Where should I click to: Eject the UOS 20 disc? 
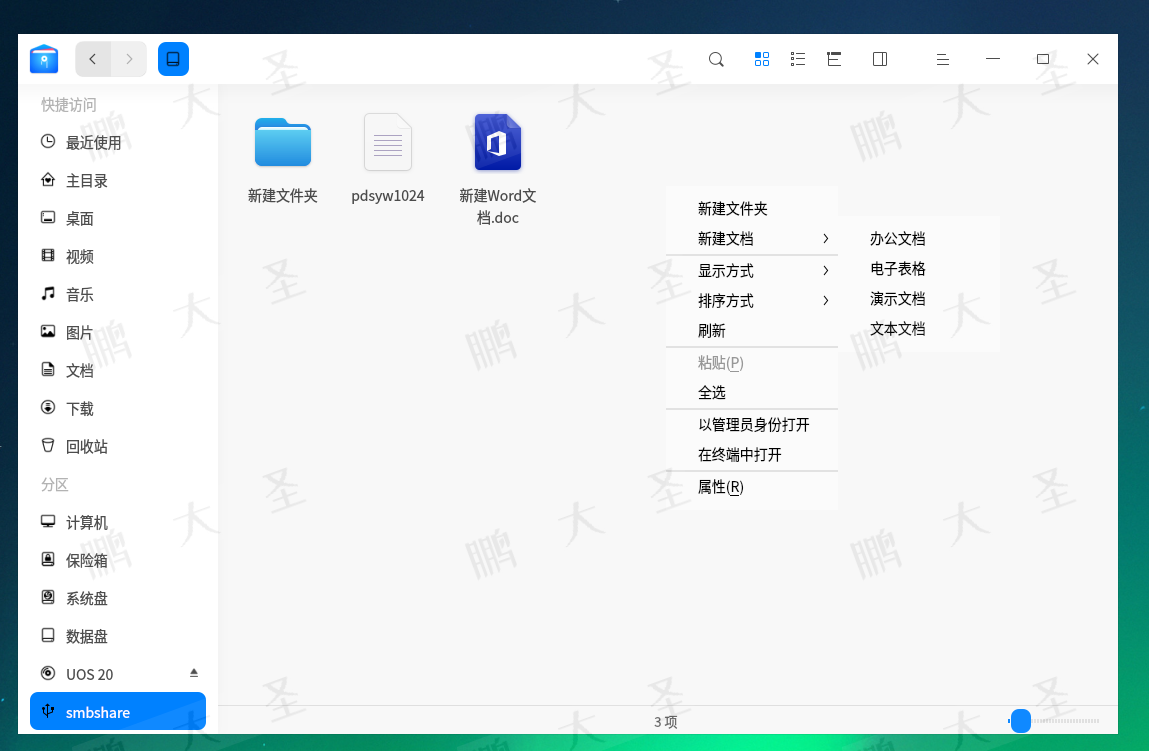(x=194, y=673)
